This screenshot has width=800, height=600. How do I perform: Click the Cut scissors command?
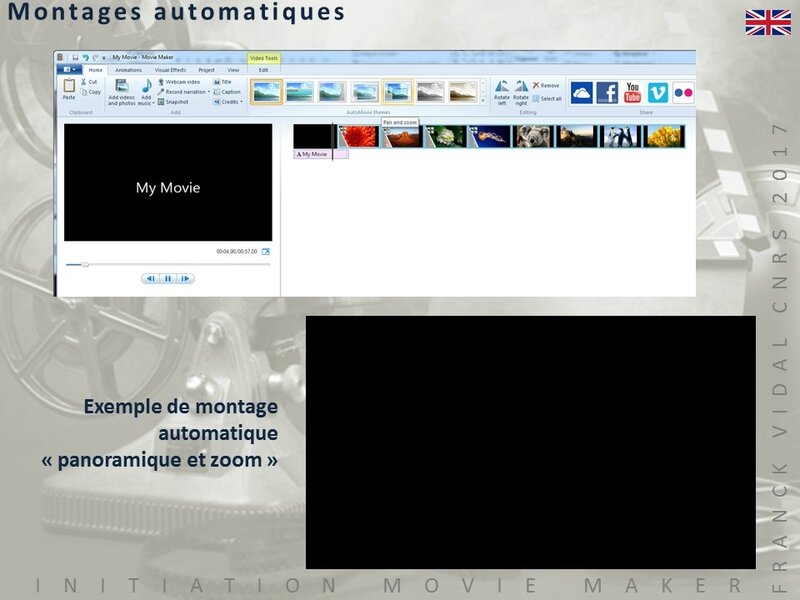point(89,82)
